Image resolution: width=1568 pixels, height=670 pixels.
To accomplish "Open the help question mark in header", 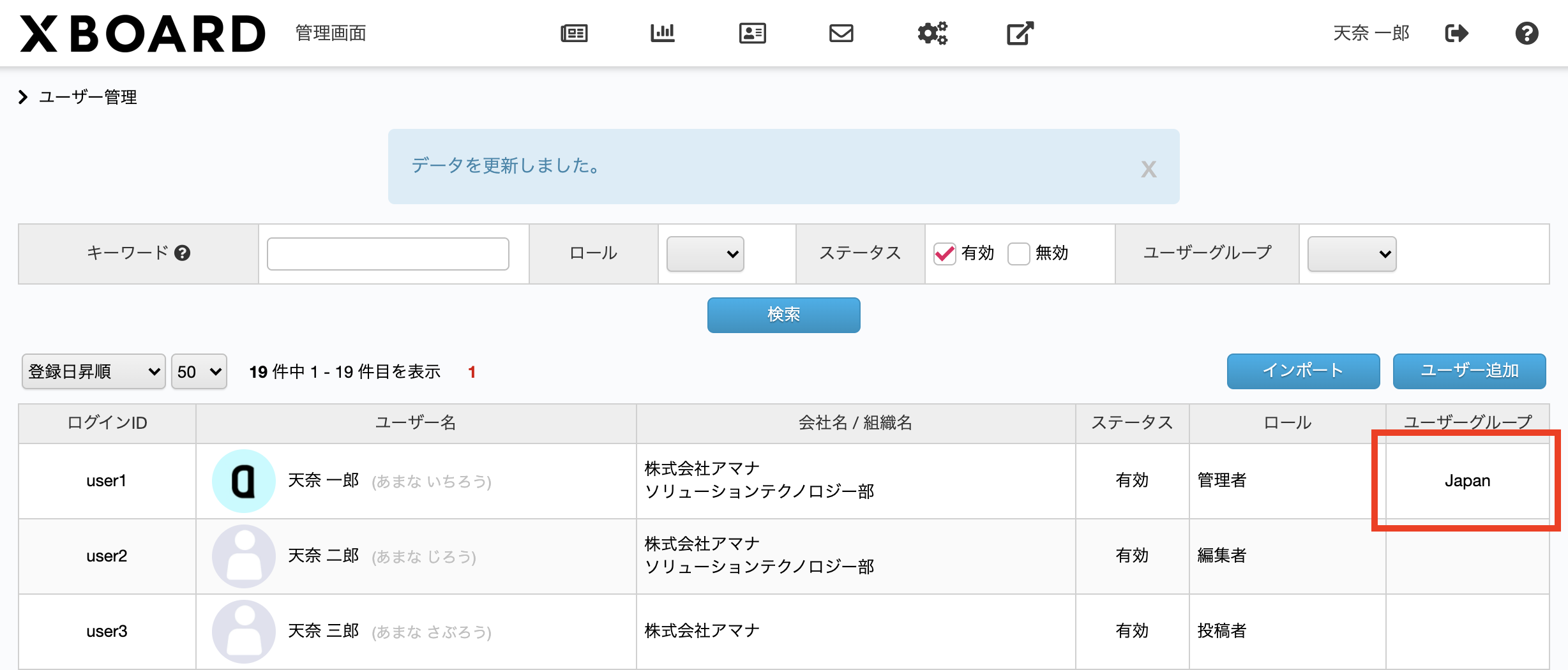I will click(1527, 33).
